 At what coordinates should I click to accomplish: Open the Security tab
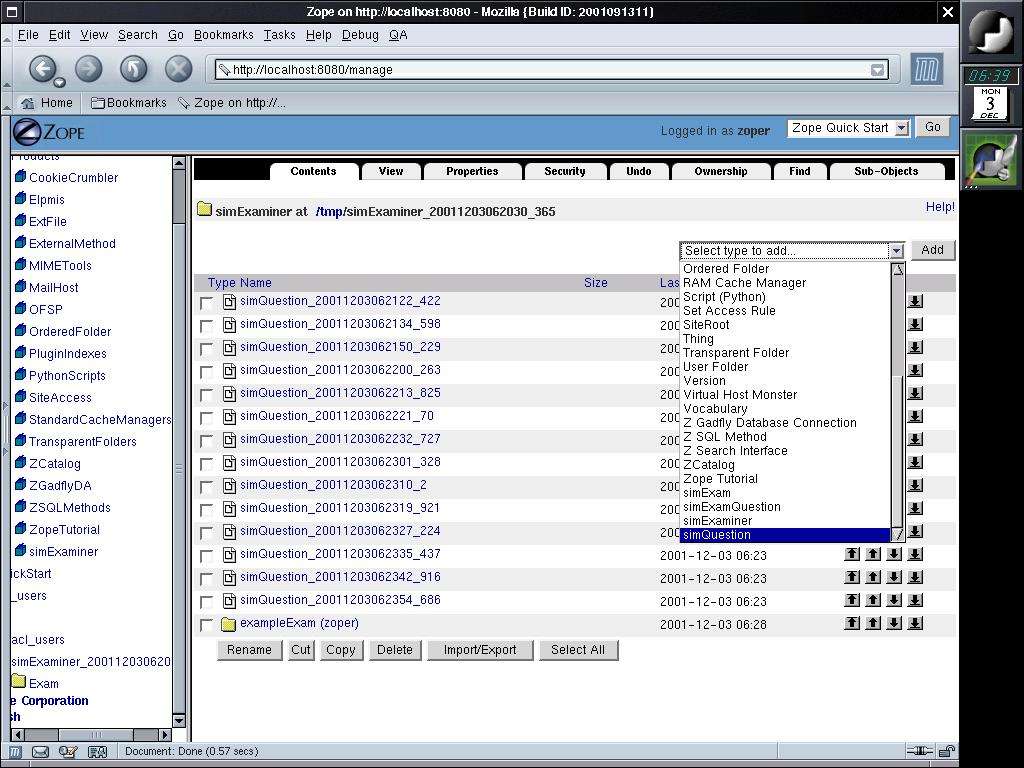[565, 171]
